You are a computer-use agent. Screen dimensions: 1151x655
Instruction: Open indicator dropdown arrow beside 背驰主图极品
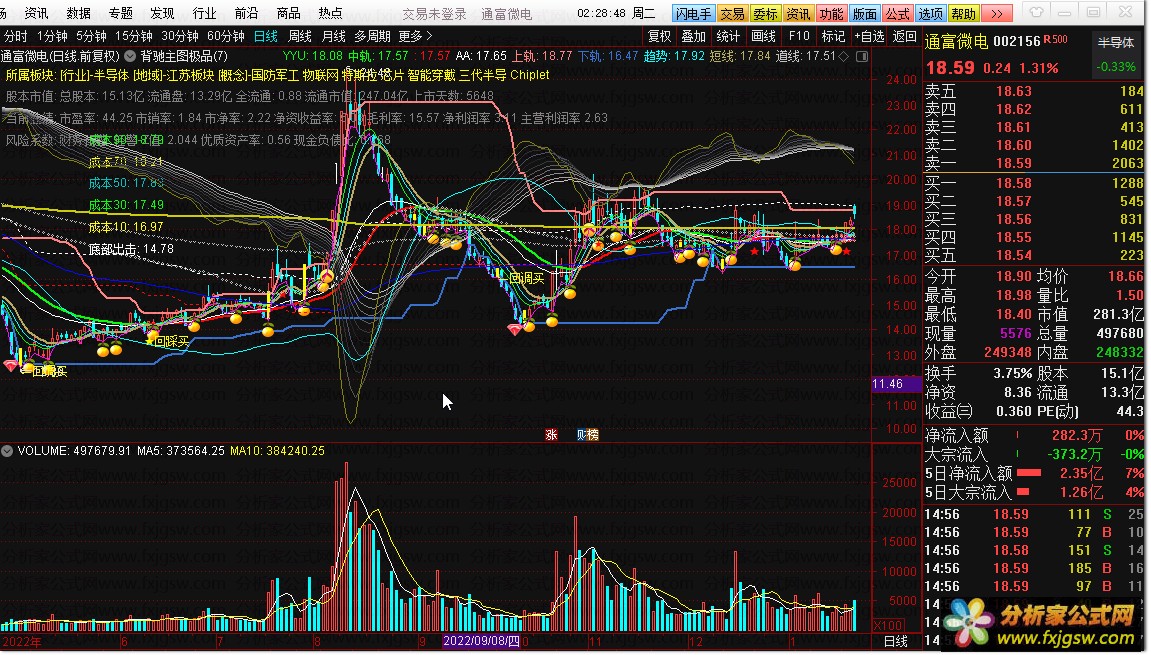(x=130, y=56)
